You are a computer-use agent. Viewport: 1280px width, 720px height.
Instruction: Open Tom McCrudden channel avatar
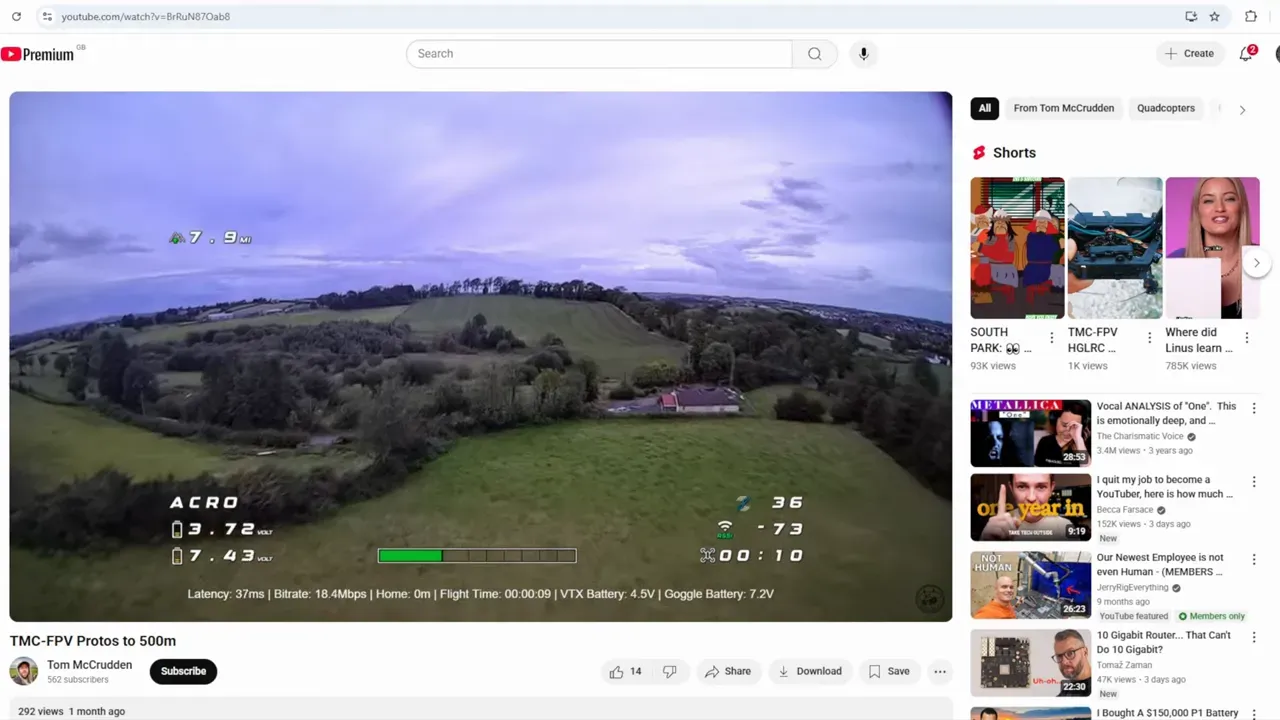[24, 671]
